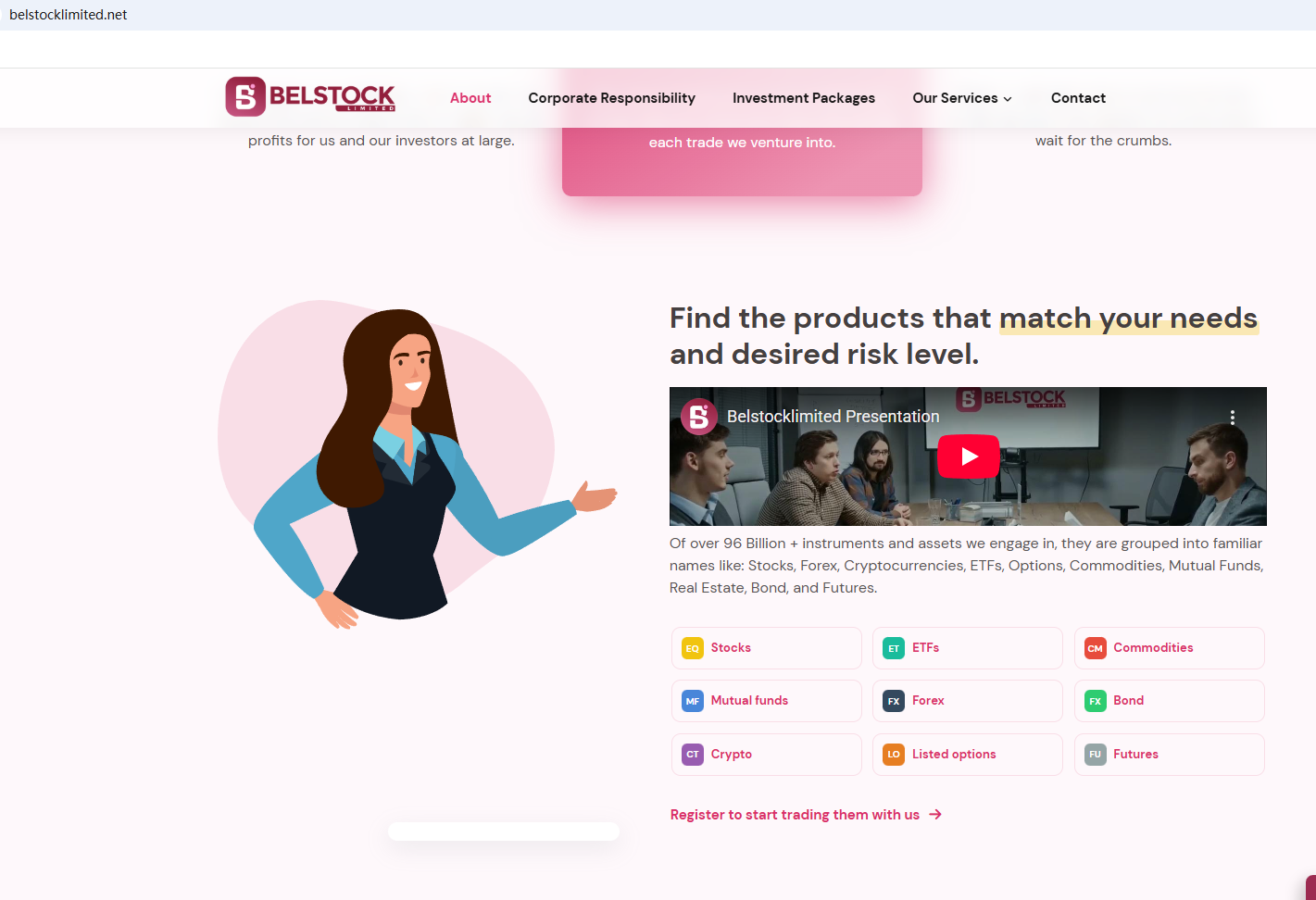The height and width of the screenshot is (900, 1316).
Task: Expand the Our Services dropdown
Action: 962,98
